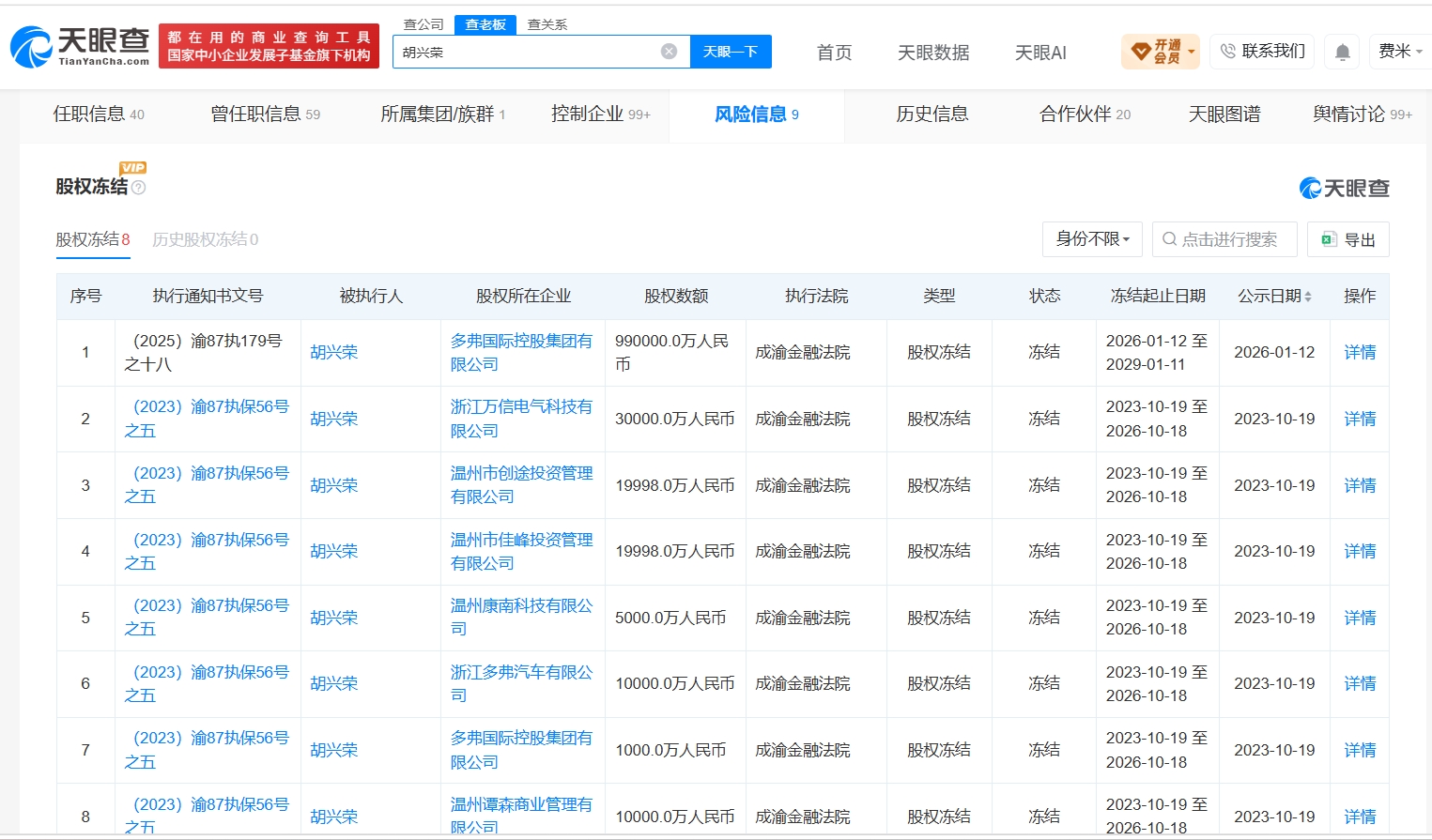This screenshot has height=840, width=1432.
Task: Open 所属集团/族群 tab
Action: point(443,115)
